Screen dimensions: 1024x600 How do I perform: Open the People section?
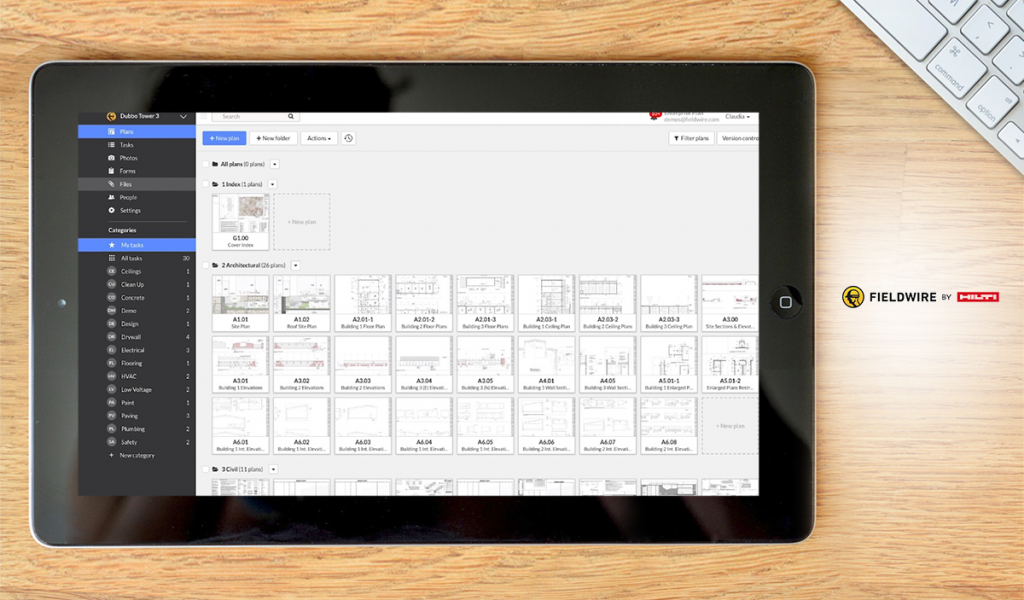[x=129, y=197]
